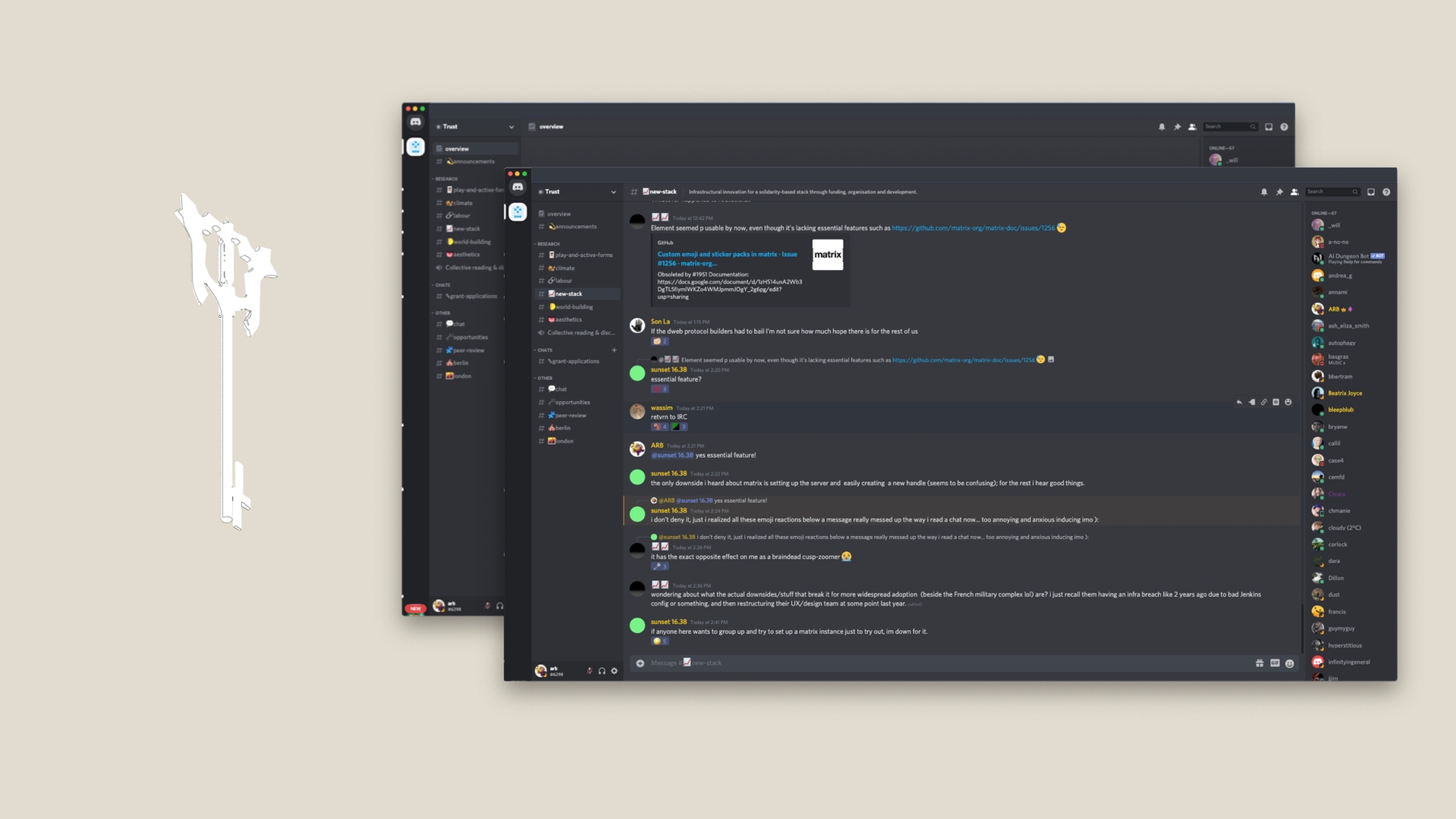Open the help icon in front window
The width and height of the screenshot is (1456, 819).
click(1386, 192)
